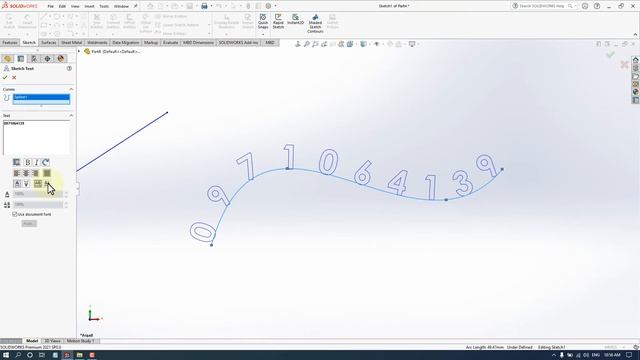Switch to the Features tab
This screenshot has height=360, width=640.
(x=10, y=42)
